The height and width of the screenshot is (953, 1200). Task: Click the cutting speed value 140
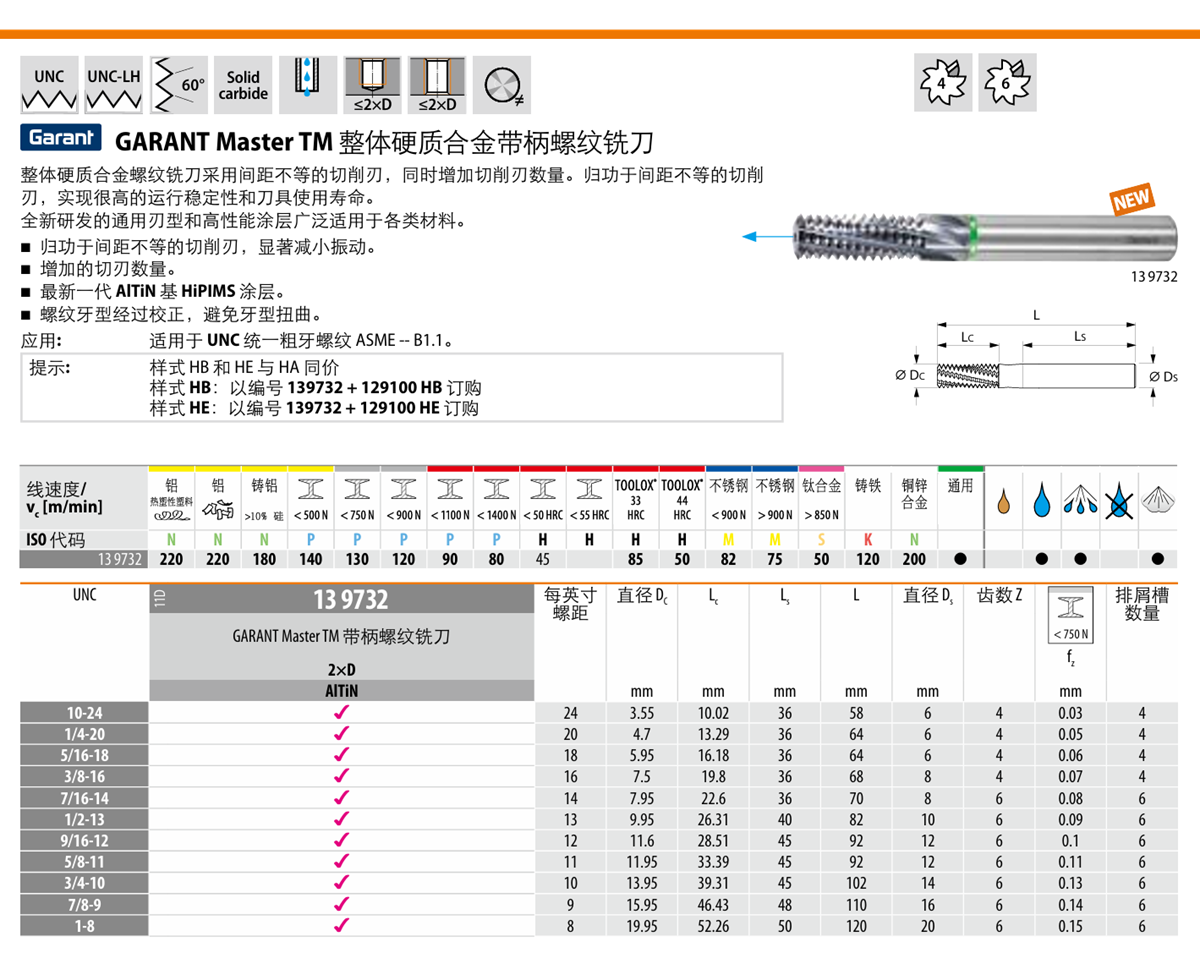point(311,560)
